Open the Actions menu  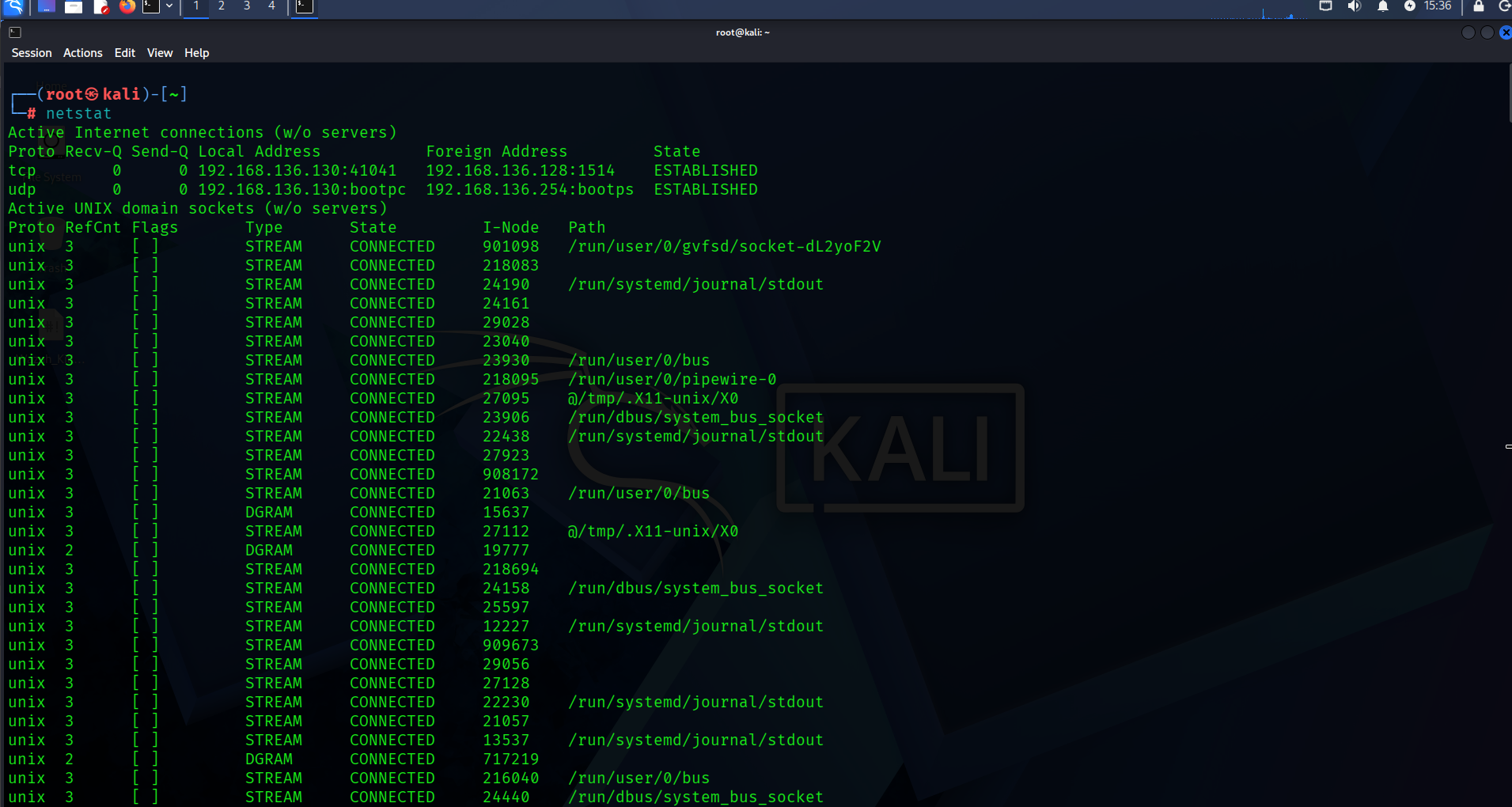pos(83,53)
